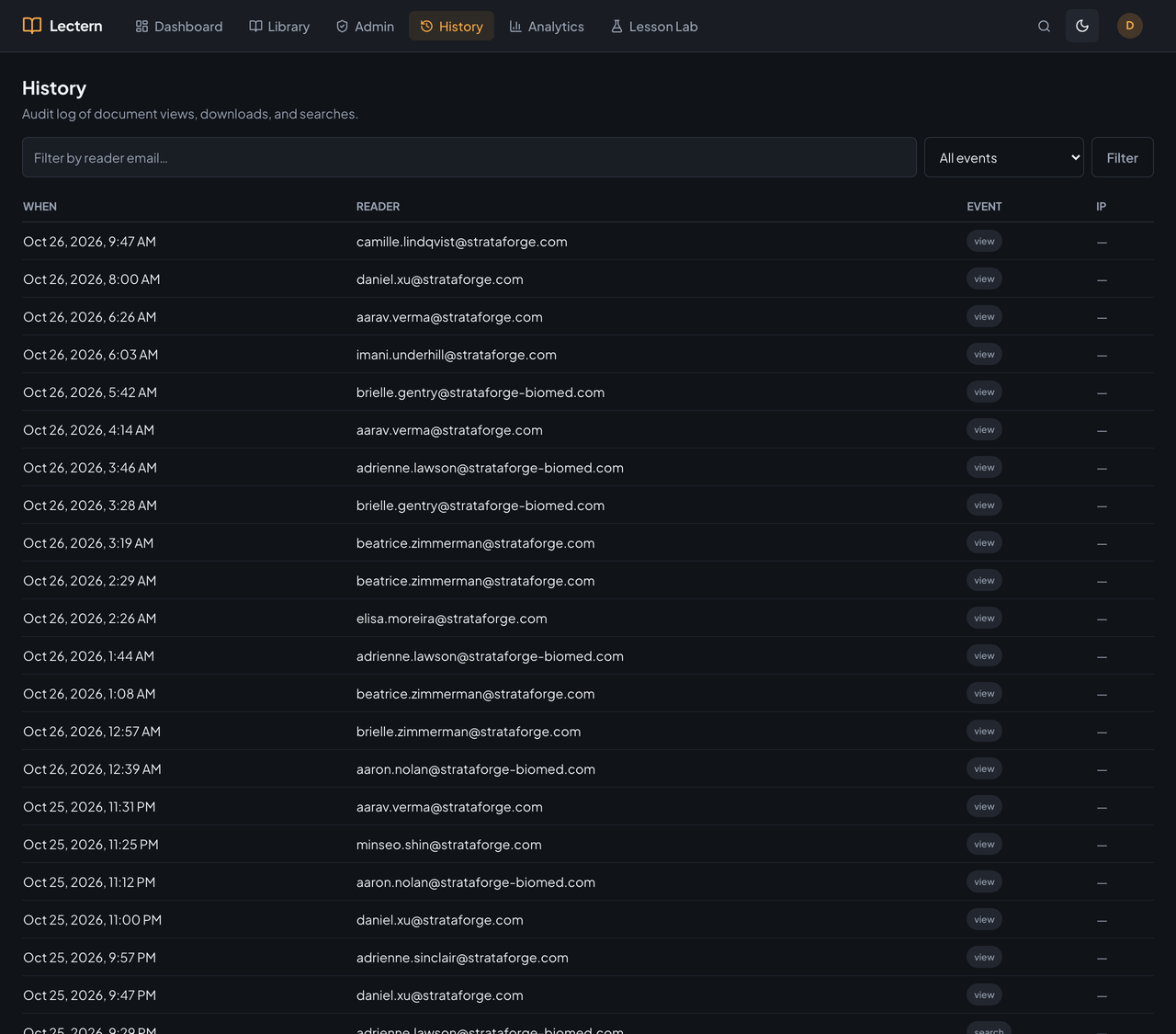Select minseo.shin@strataforge.com reader email
The image size is (1176, 1034).
[x=449, y=845]
